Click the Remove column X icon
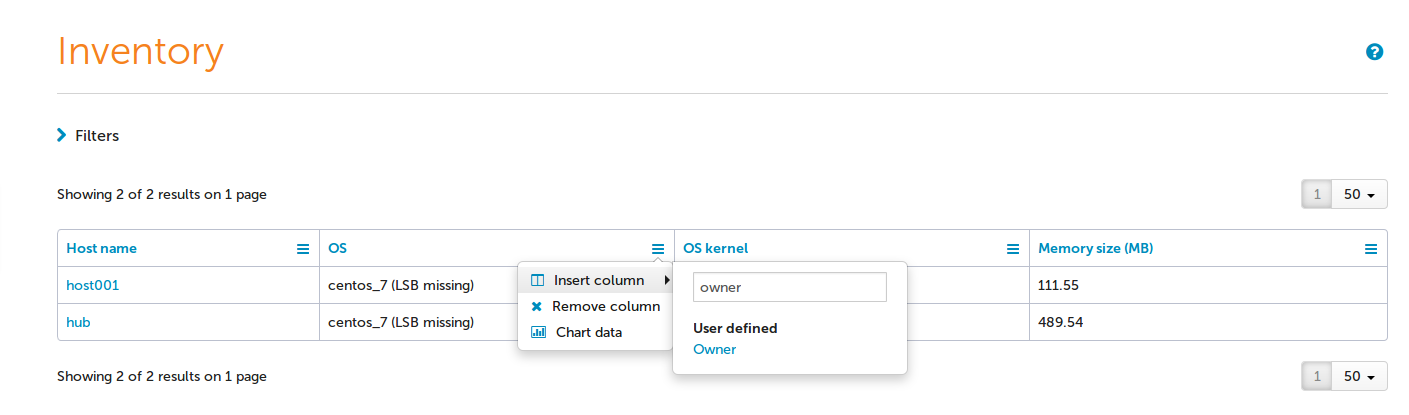 coord(537,307)
